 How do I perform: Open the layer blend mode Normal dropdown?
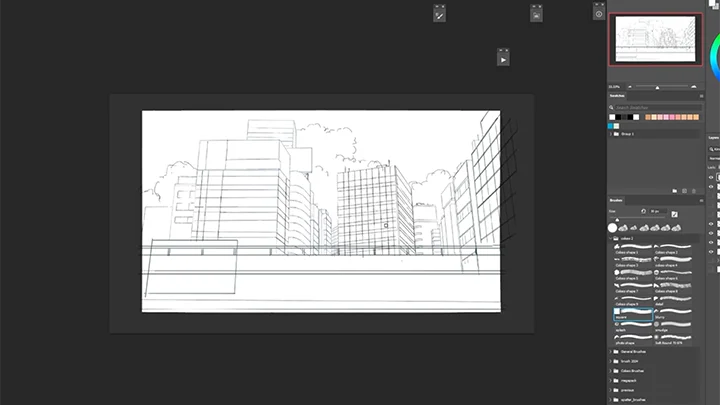(714, 158)
